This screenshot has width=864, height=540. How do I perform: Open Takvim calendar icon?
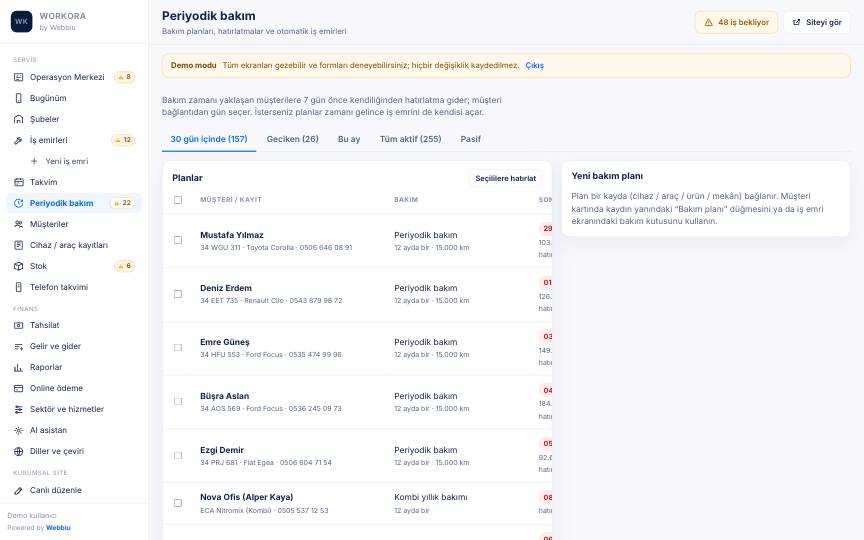click(x=18, y=182)
